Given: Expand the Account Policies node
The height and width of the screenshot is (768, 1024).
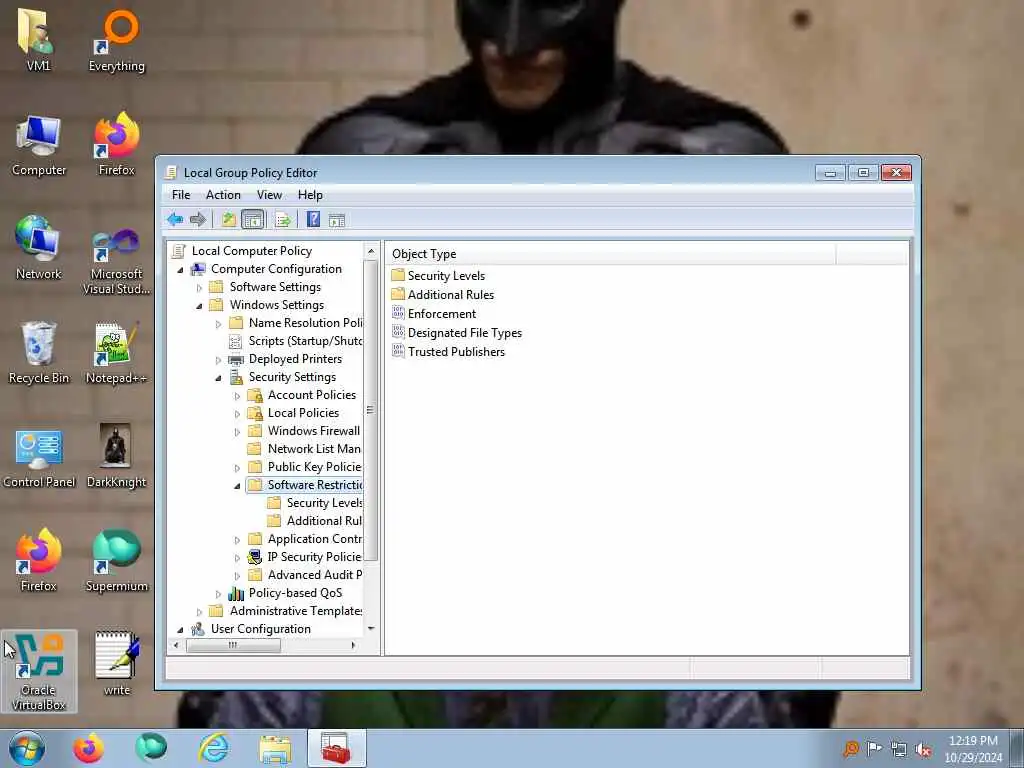Looking at the screenshot, I should (238, 396).
